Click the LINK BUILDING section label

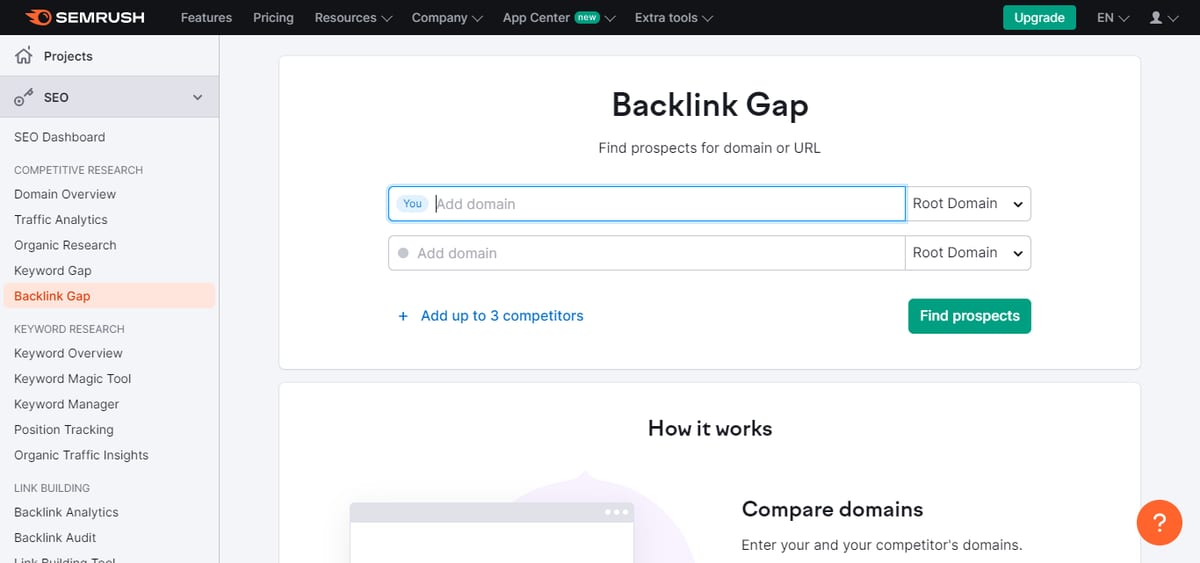coord(52,488)
